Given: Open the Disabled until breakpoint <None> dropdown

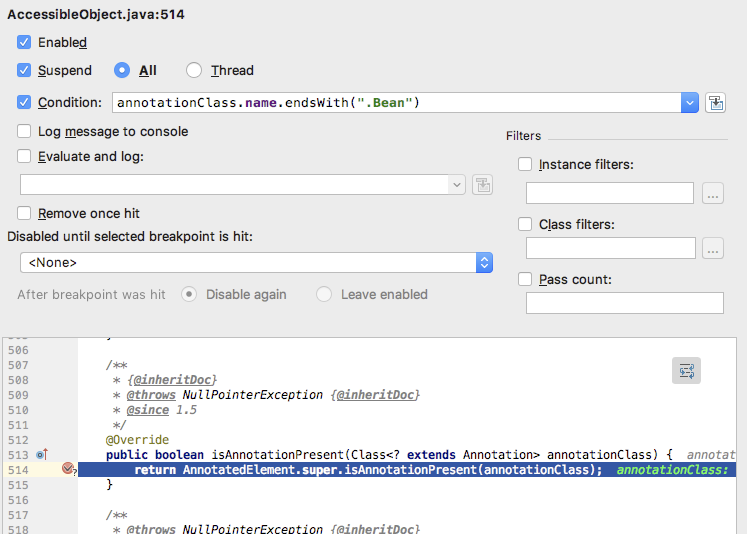Looking at the screenshot, I should pos(256,262).
